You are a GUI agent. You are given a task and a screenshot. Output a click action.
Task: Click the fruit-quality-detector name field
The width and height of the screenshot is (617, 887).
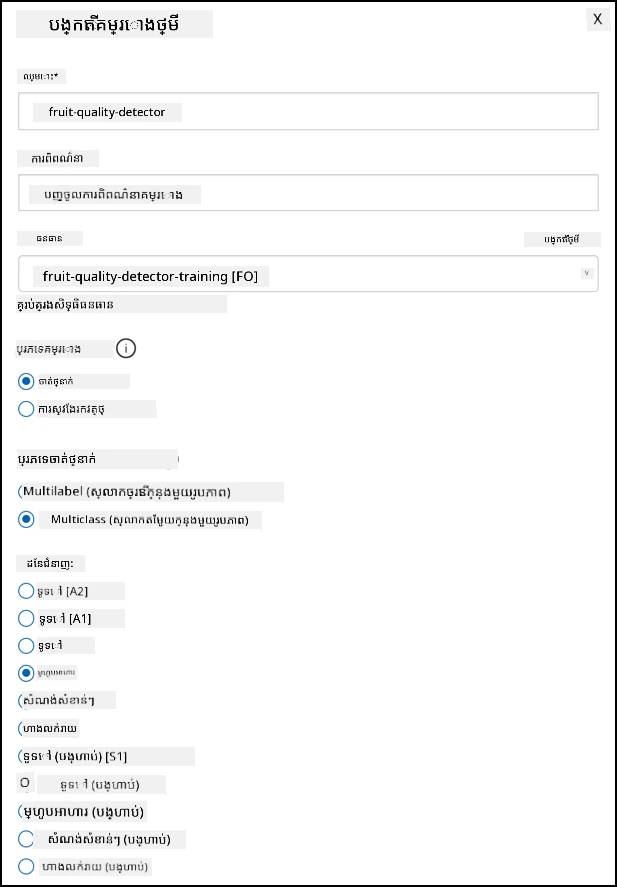[x=308, y=111]
